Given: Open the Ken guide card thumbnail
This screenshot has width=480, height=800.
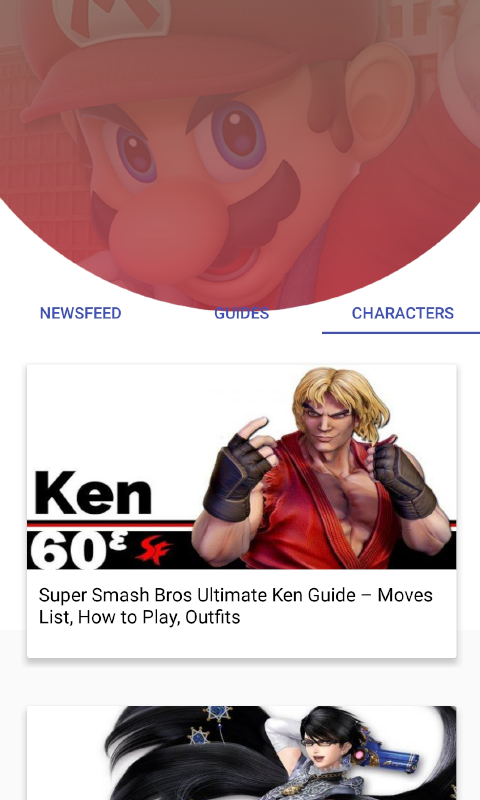Looking at the screenshot, I should [241, 467].
